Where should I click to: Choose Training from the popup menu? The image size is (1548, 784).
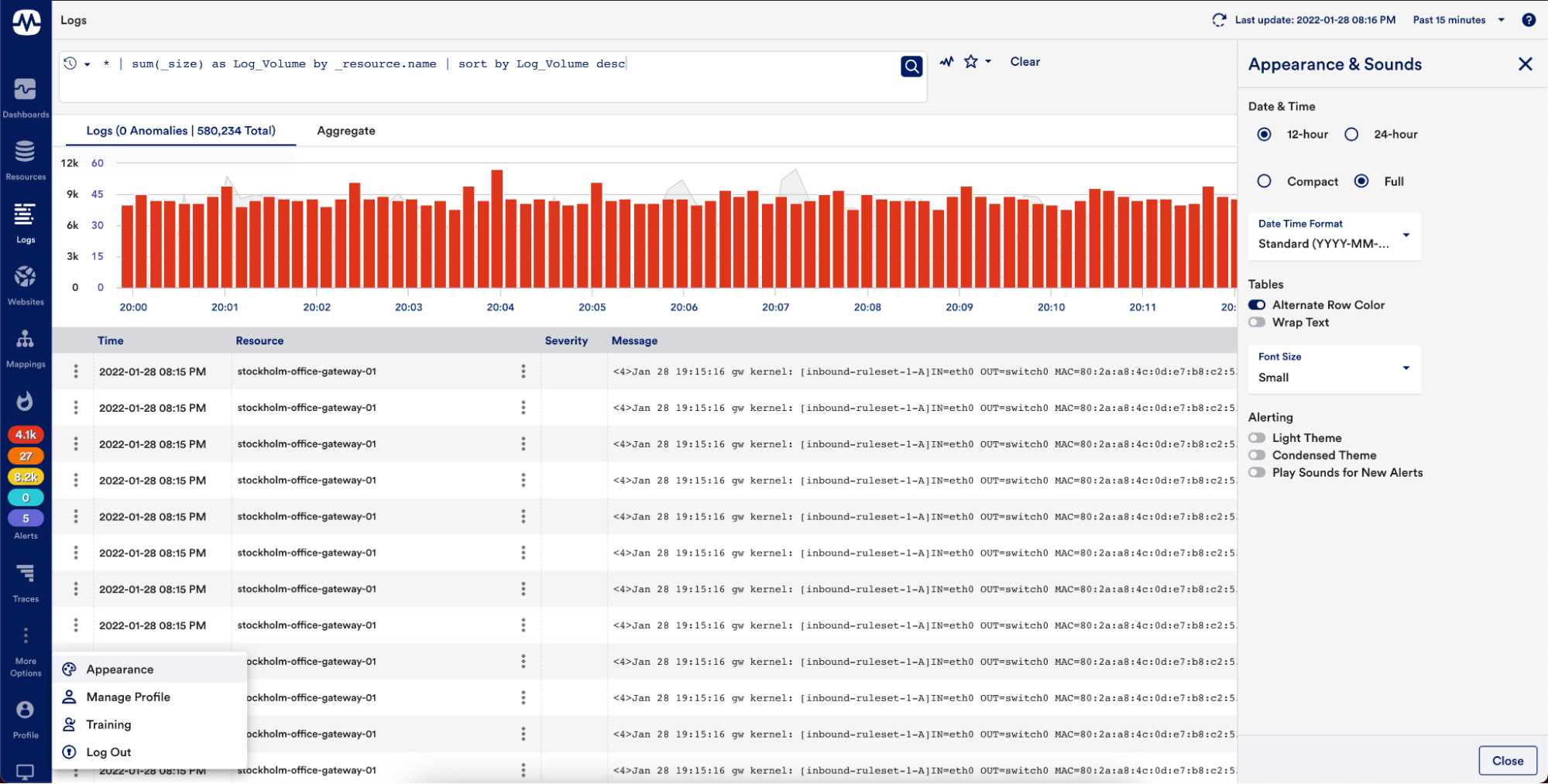149,725
